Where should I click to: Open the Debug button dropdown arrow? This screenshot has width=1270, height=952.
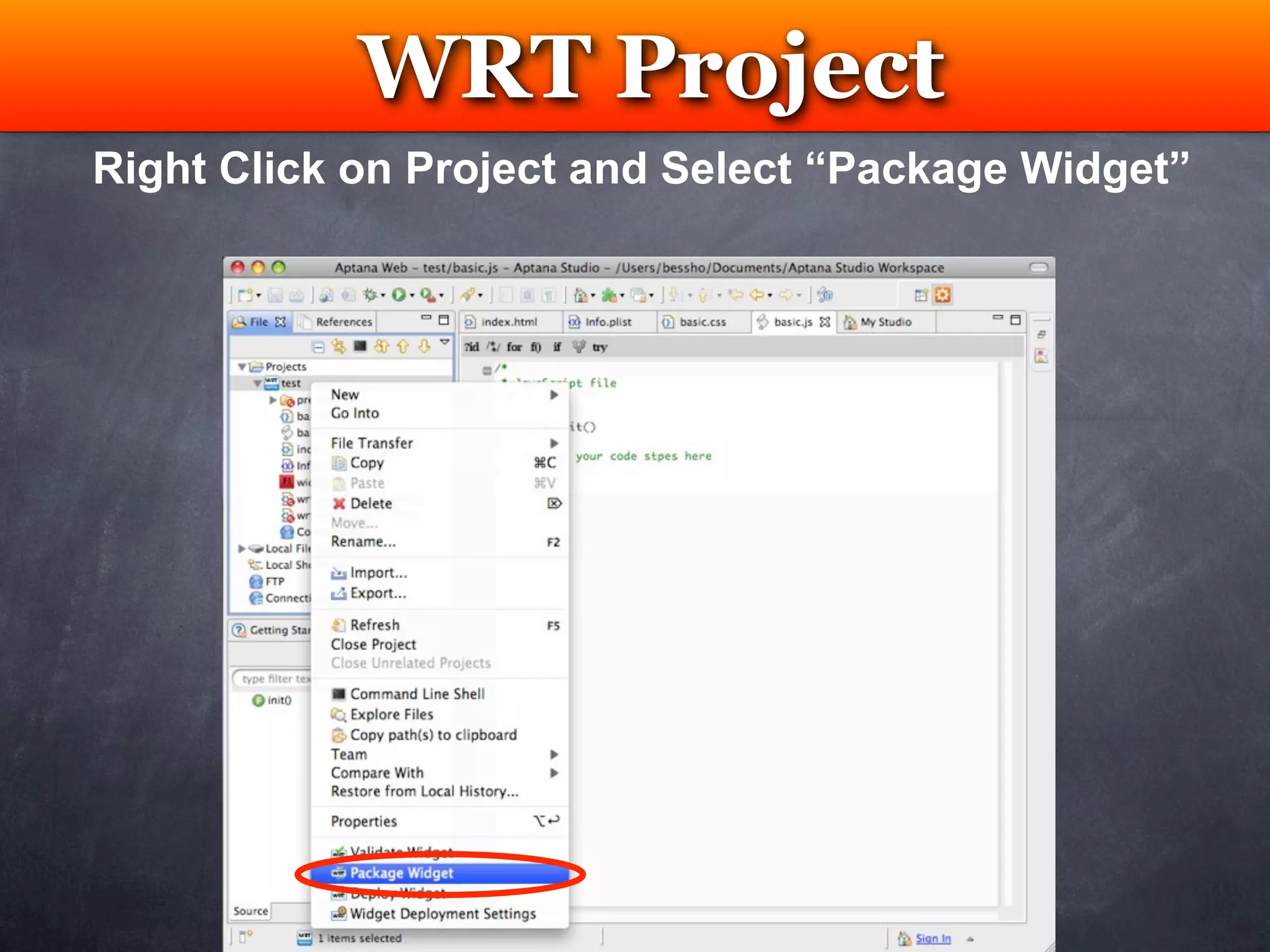point(383,296)
